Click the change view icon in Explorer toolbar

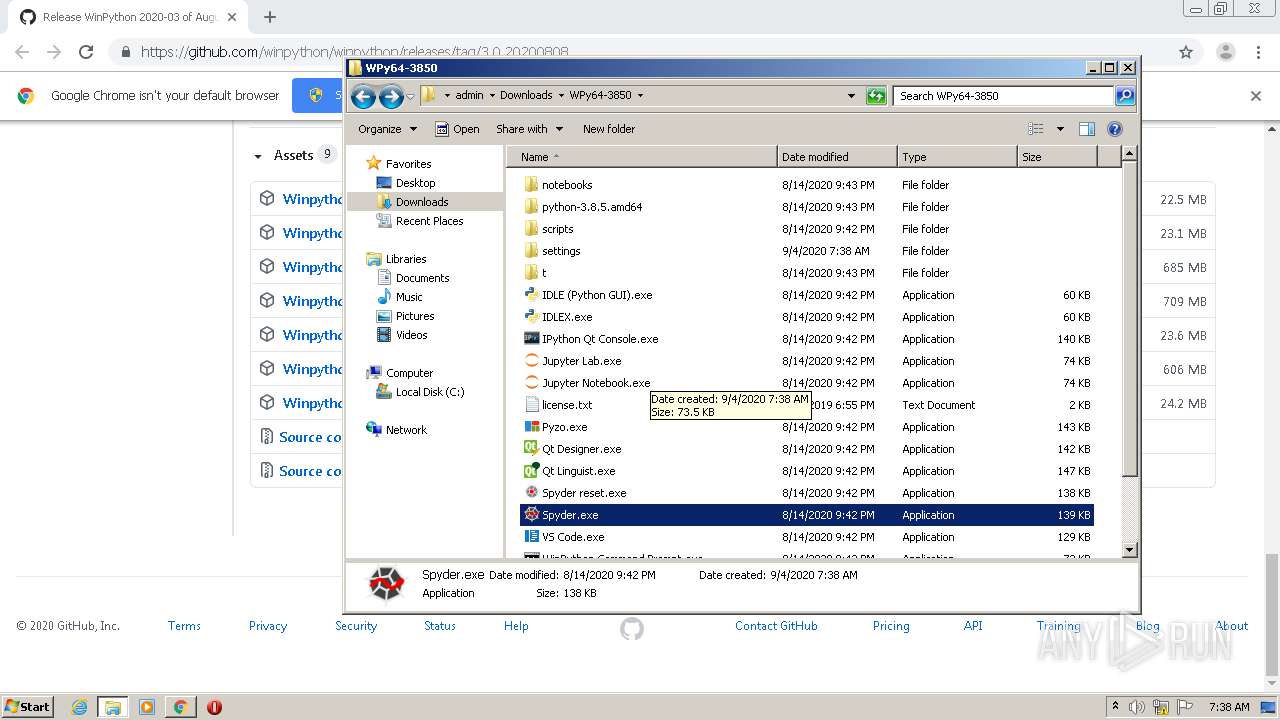[1036, 129]
